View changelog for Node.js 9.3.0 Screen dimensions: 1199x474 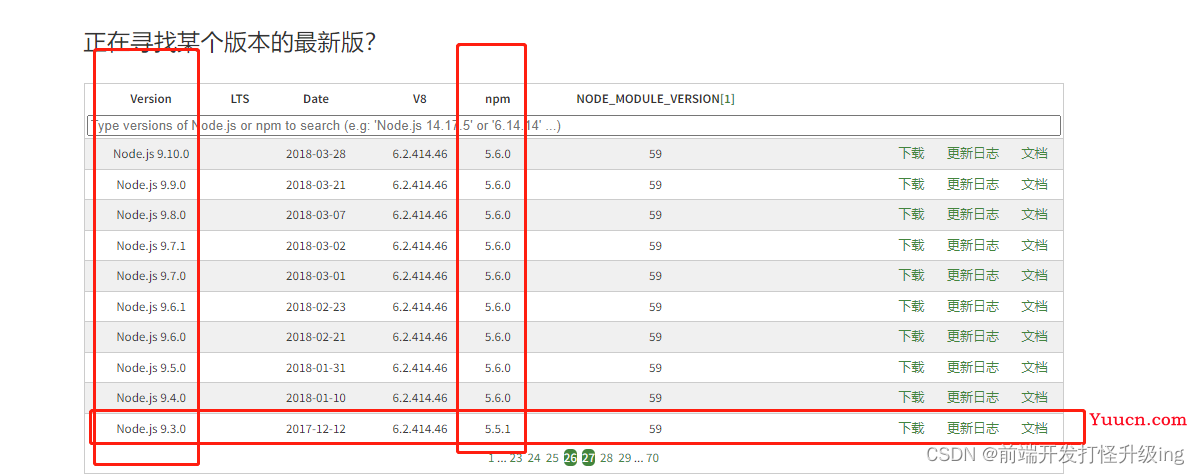pyautogui.click(x=973, y=428)
